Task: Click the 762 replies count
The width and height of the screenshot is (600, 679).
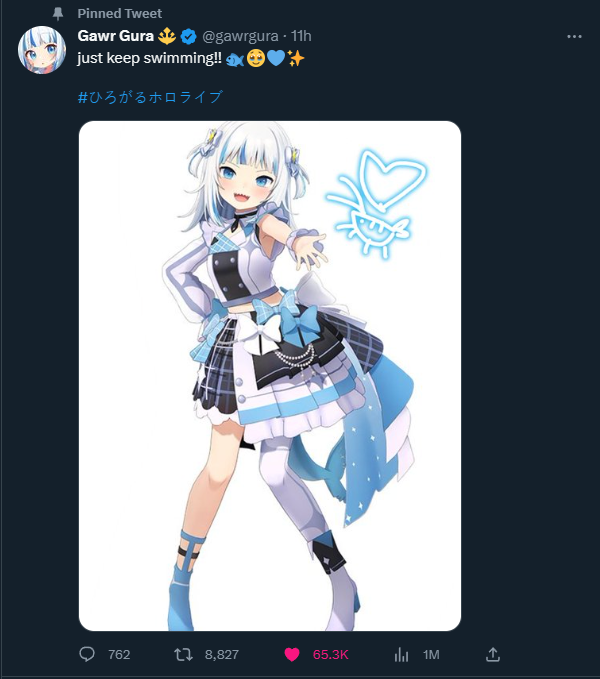Action: [119, 654]
